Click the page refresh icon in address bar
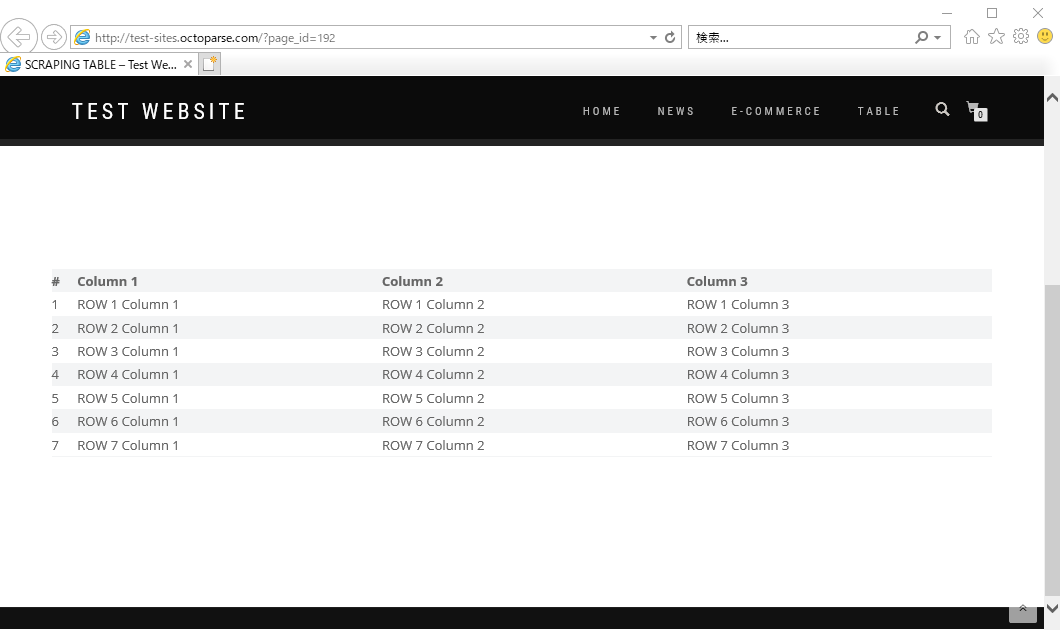The image size is (1060, 630). pyautogui.click(x=670, y=37)
